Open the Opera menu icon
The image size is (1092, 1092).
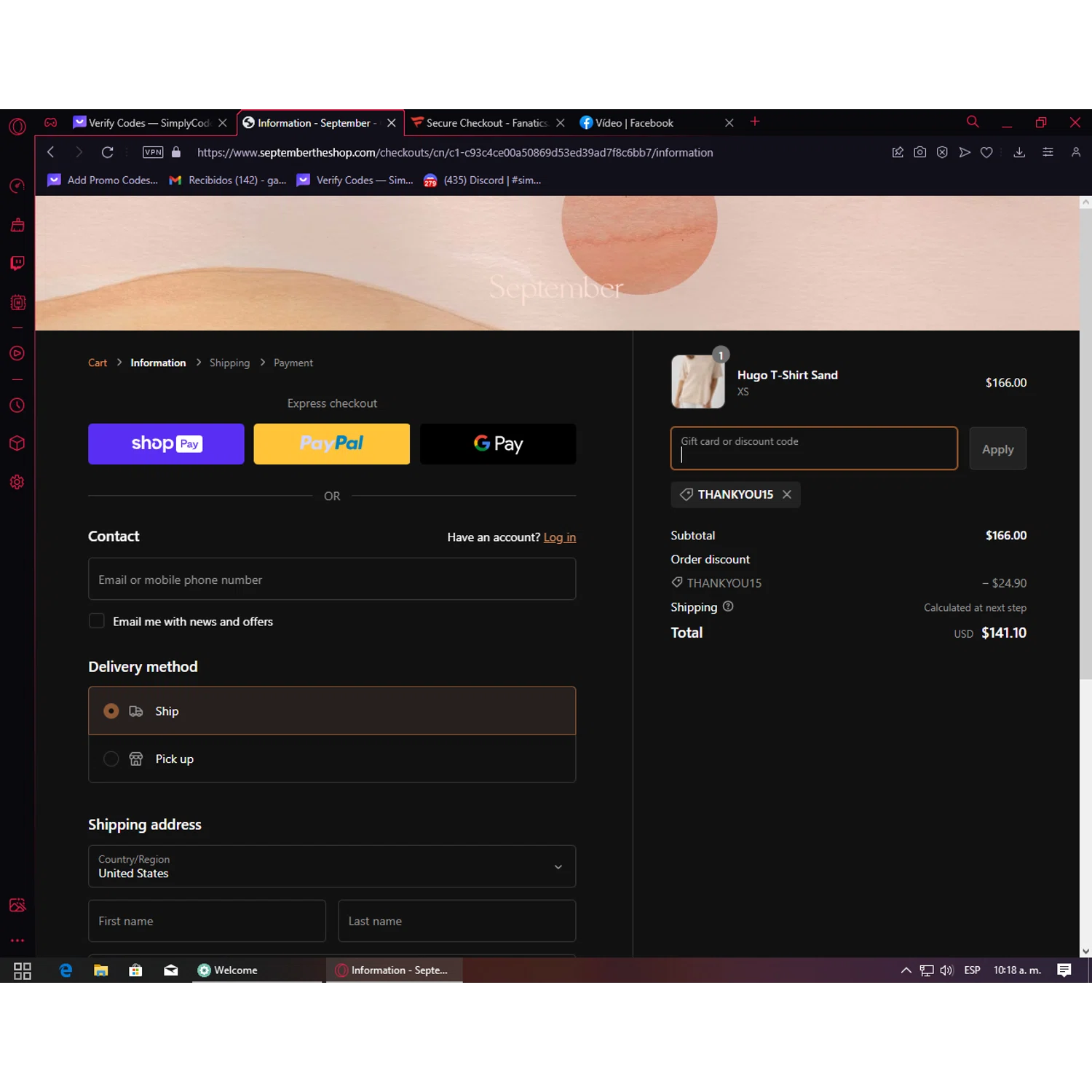click(17, 127)
